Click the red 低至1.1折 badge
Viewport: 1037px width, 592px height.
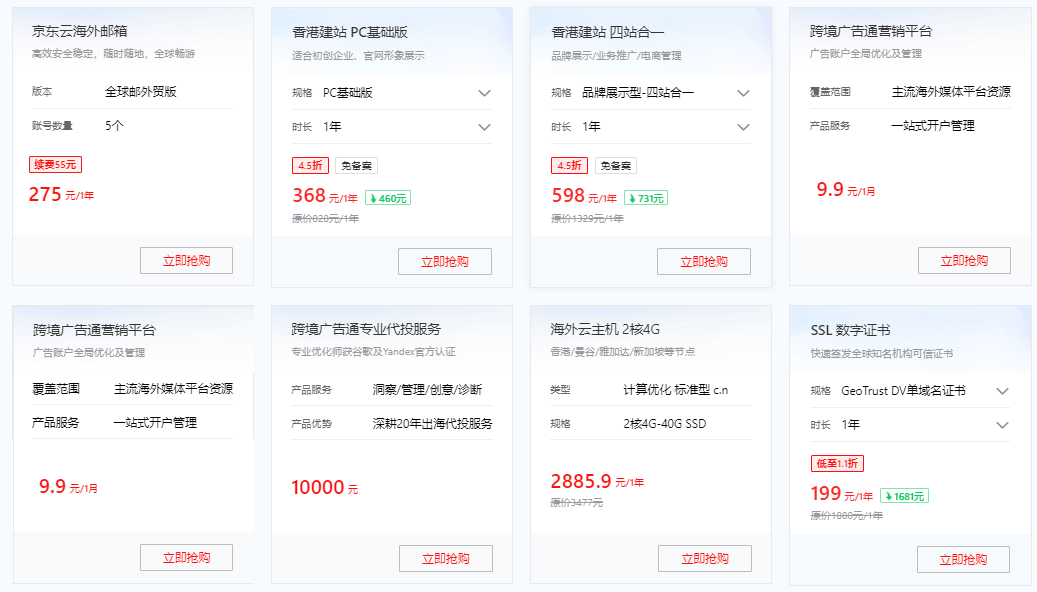click(836, 463)
